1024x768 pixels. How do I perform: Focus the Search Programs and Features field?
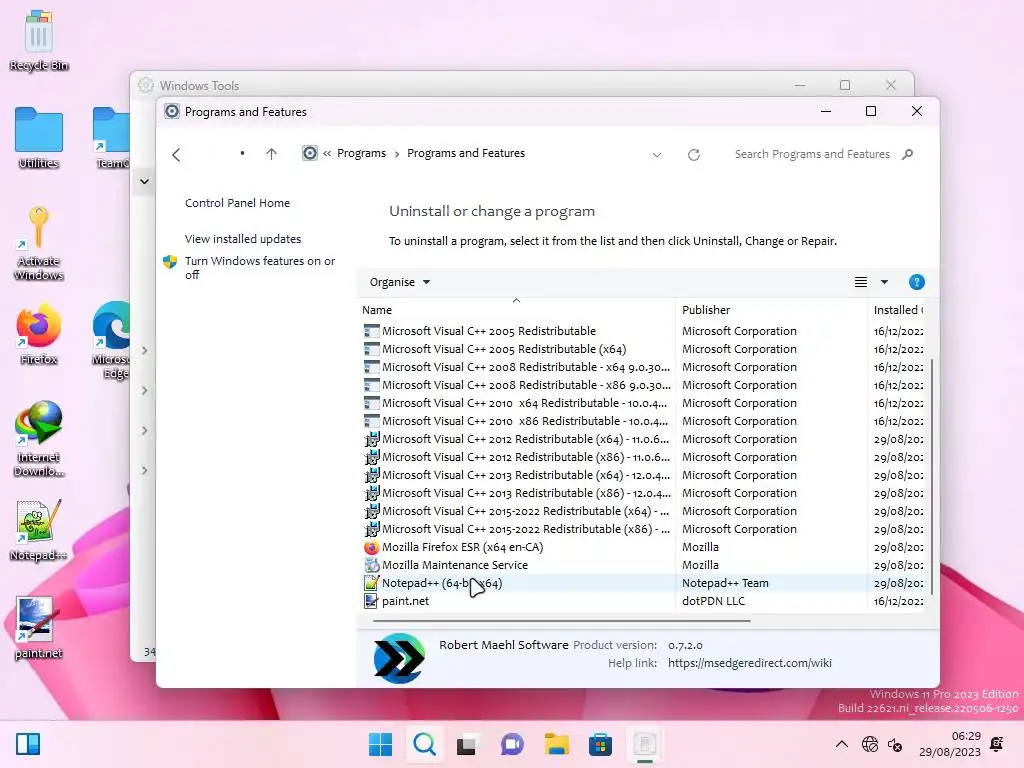pos(812,154)
